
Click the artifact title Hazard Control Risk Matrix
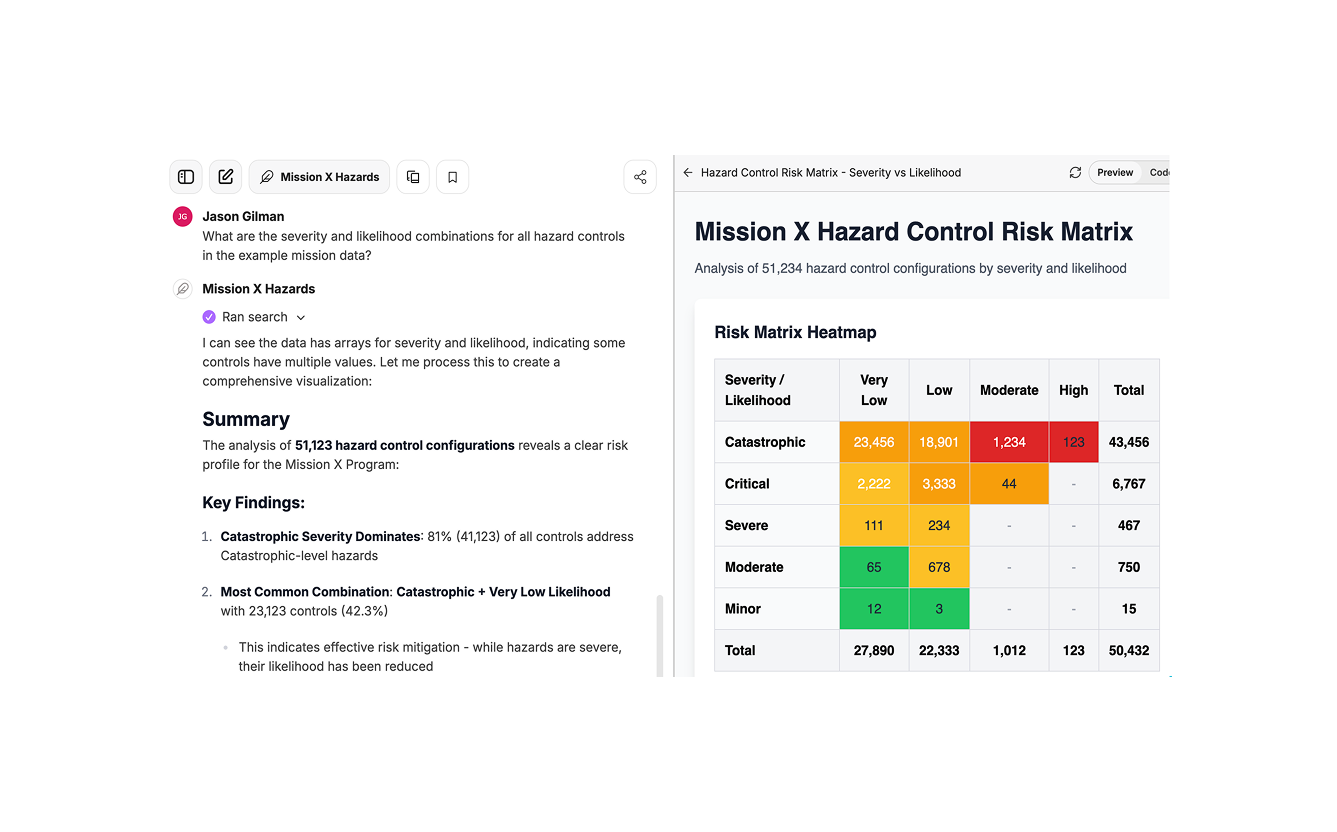pyautogui.click(x=830, y=172)
